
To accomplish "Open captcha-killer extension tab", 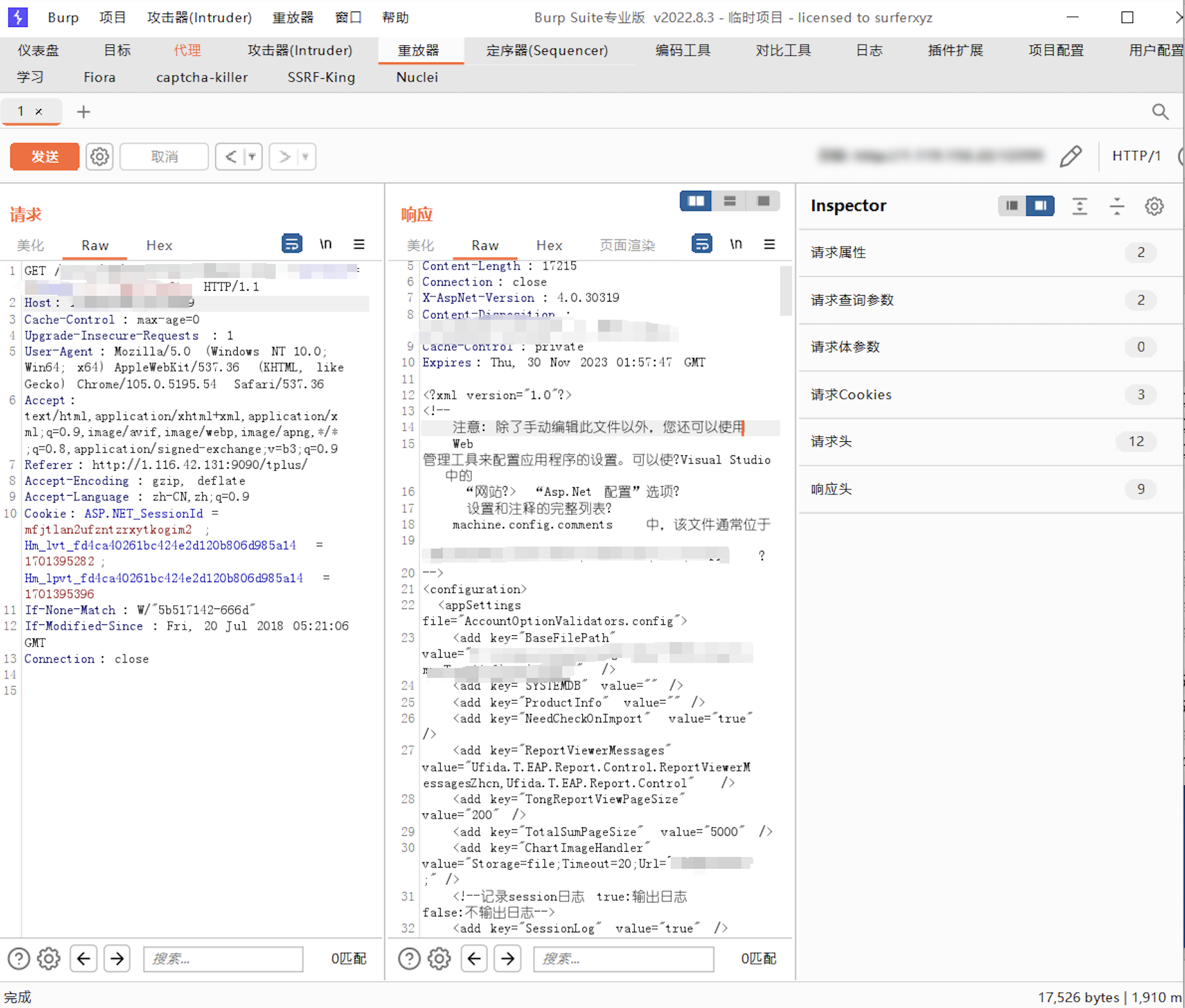I will [x=202, y=77].
